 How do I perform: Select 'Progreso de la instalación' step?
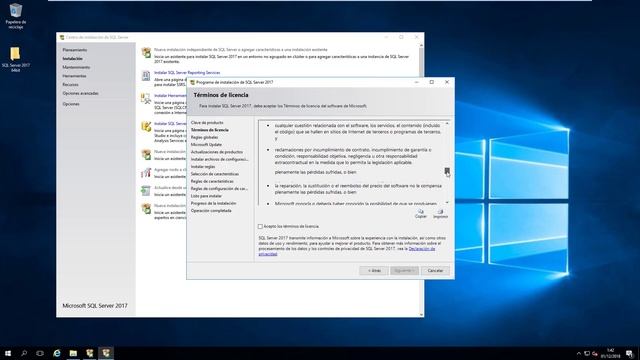coord(213,203)
